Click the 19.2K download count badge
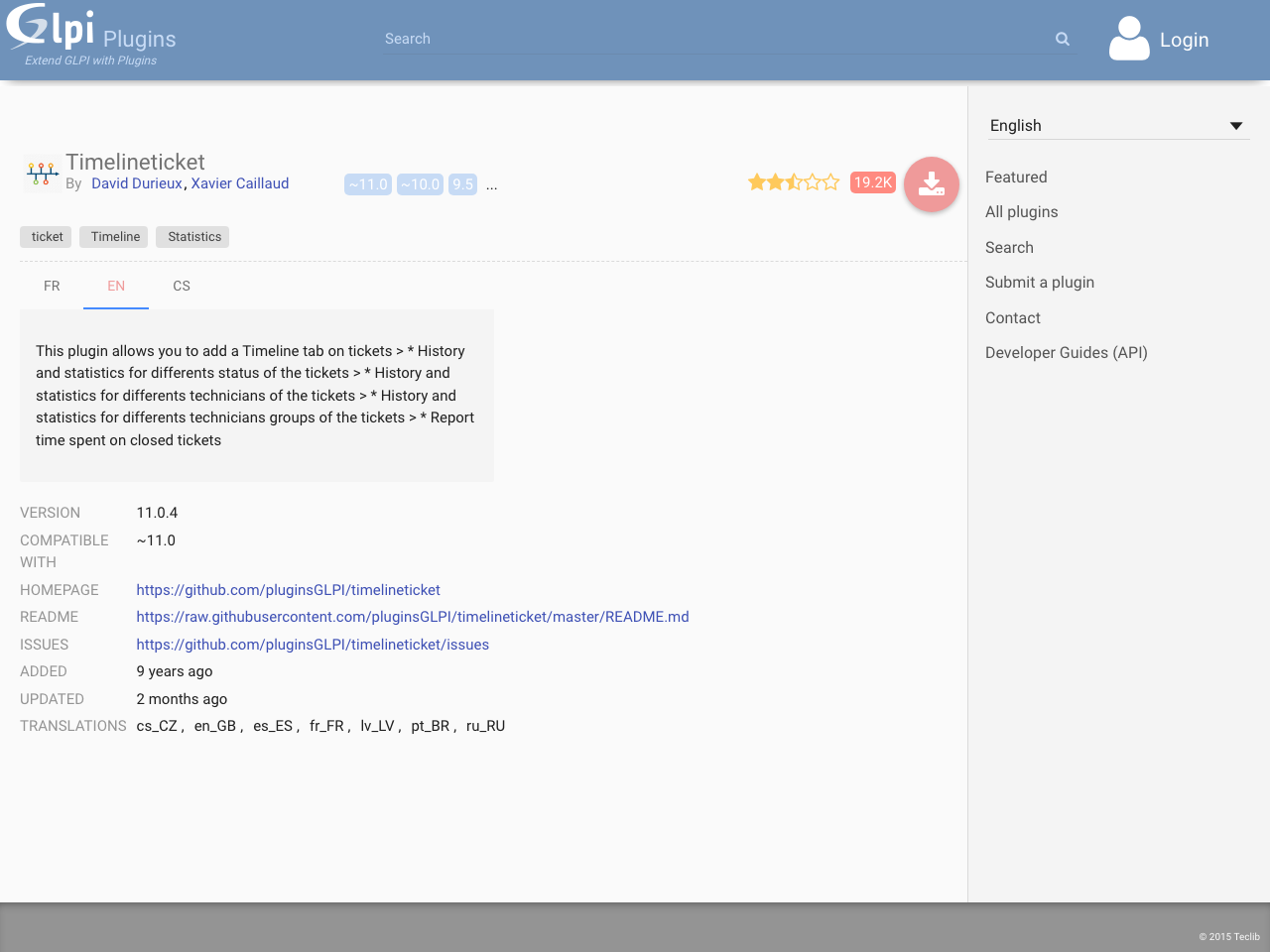Screen dimensions: 1270x952 pos(872,182)
